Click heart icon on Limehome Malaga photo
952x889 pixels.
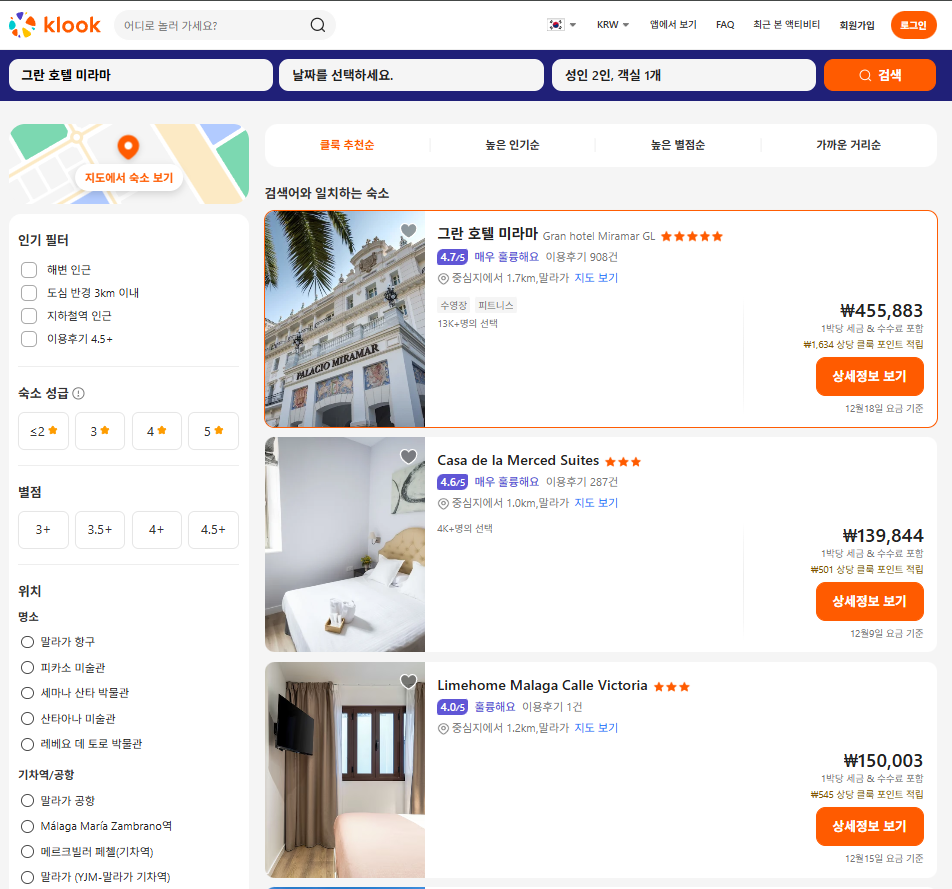pos(409,681)
